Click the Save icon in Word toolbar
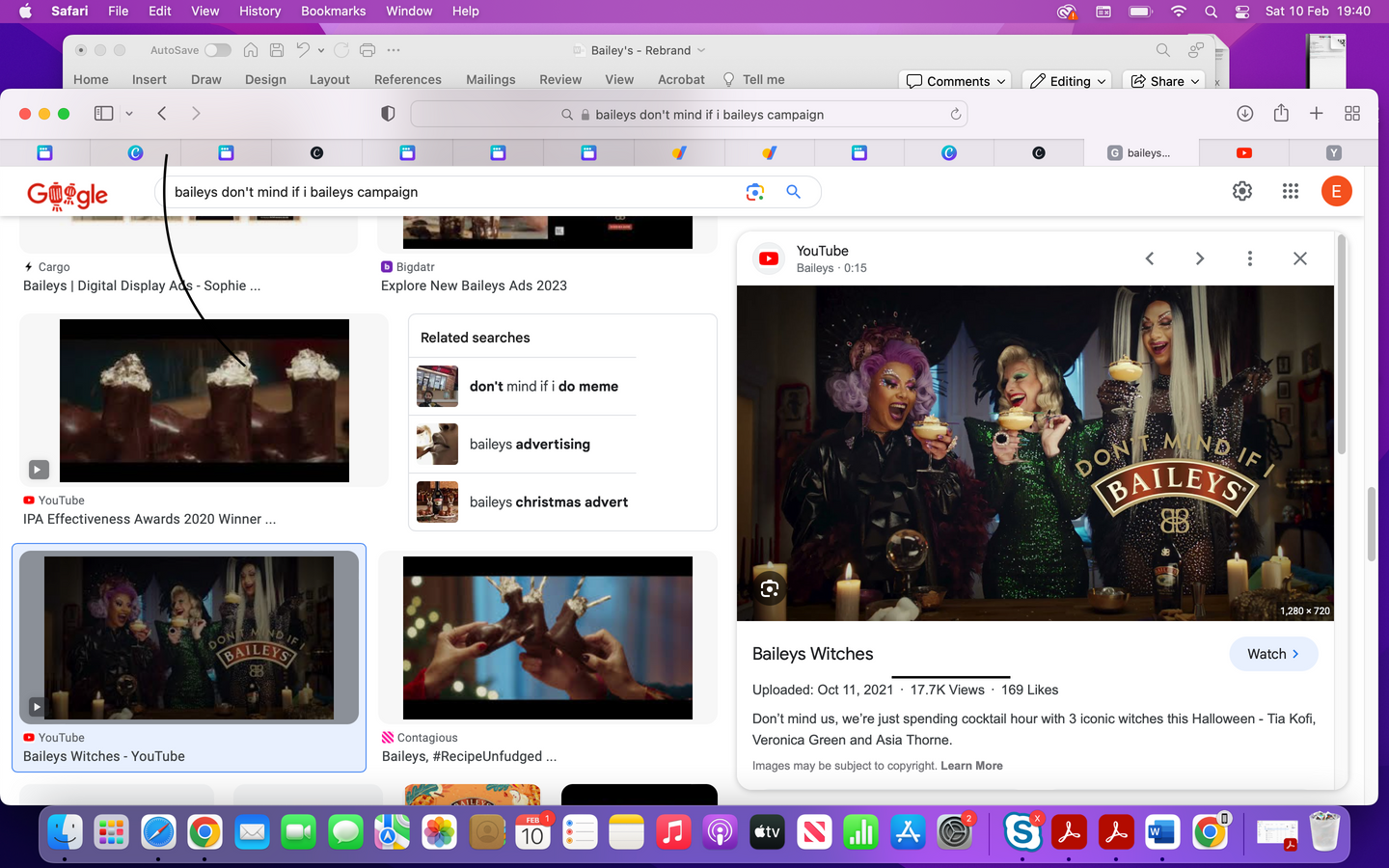The image size is (1389, 868). 277,50
